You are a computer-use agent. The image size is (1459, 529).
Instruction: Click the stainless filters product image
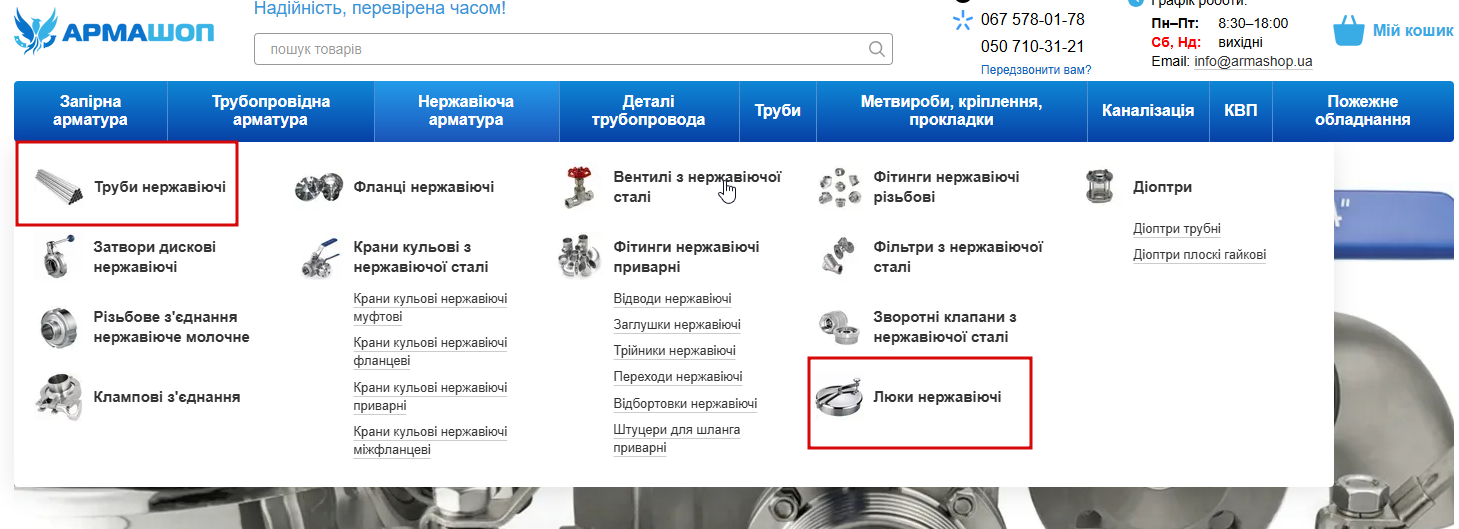tap(838, 257)
